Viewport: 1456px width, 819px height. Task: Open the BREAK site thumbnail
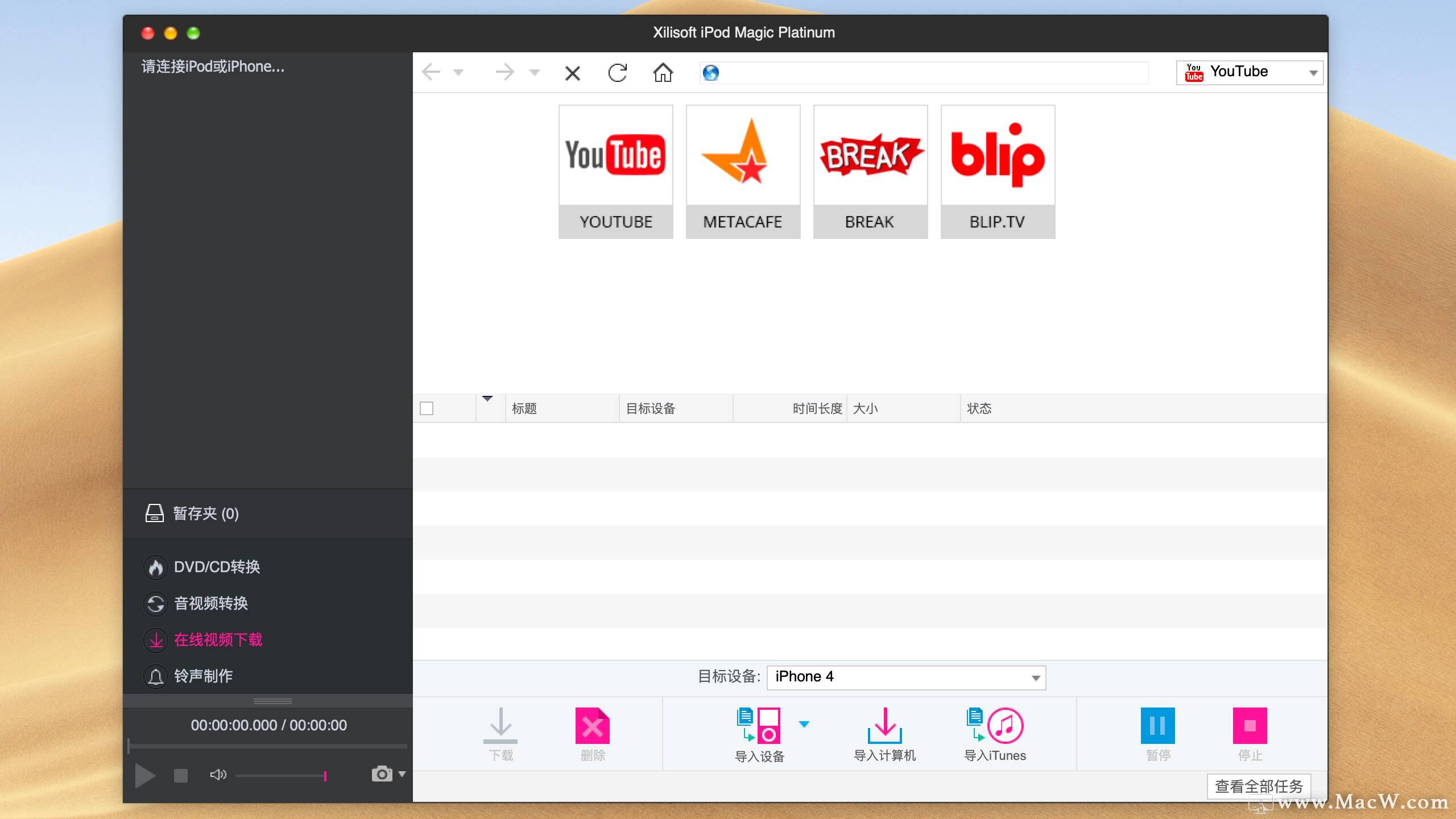coord(871,172)
